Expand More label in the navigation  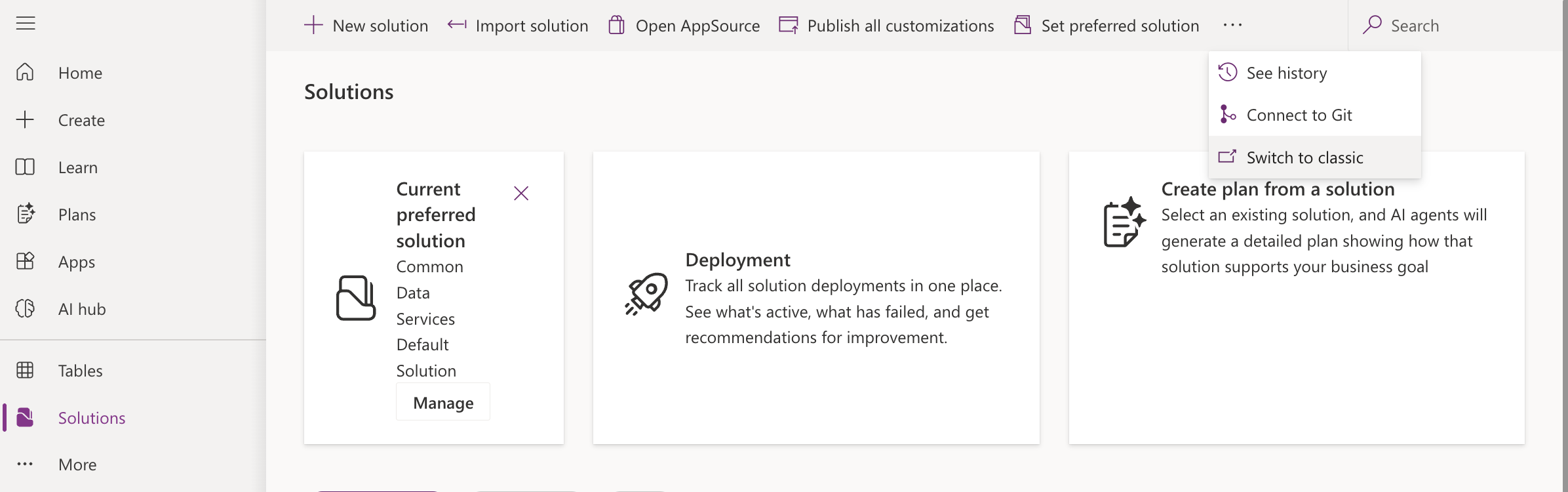point(77,464)
